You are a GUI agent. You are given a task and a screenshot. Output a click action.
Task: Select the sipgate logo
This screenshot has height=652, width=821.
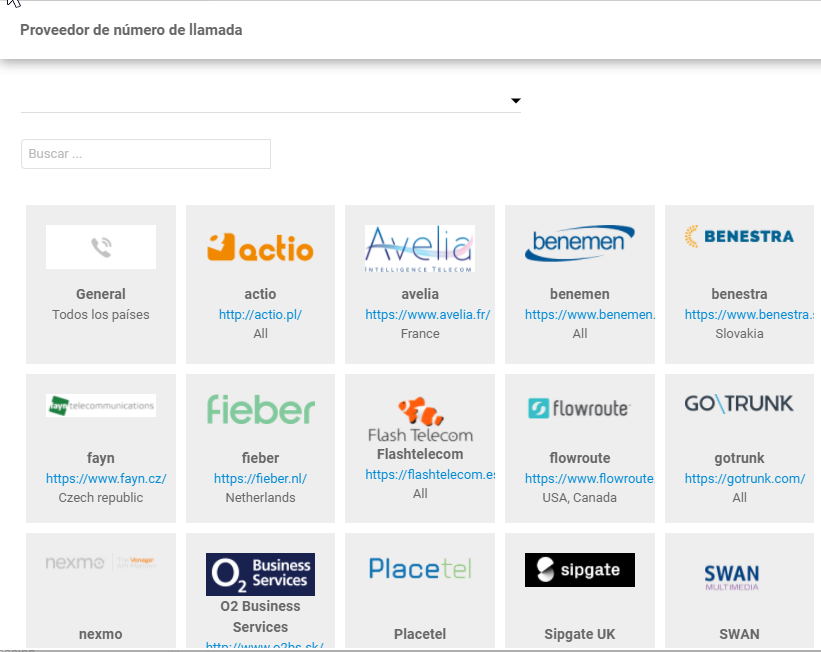click(x=580, y=569)
